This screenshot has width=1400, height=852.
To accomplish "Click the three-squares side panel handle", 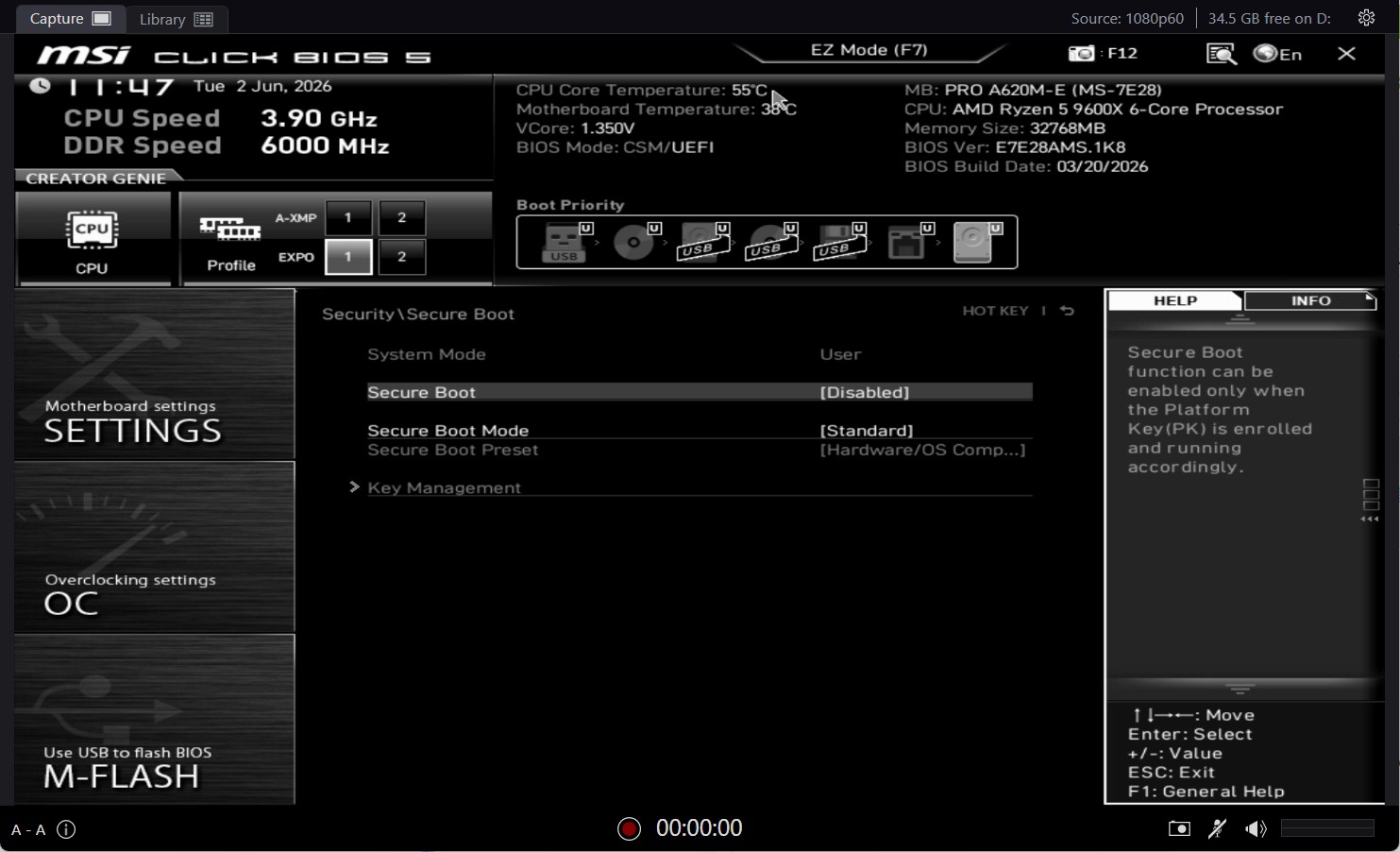I will point(1371,501).
